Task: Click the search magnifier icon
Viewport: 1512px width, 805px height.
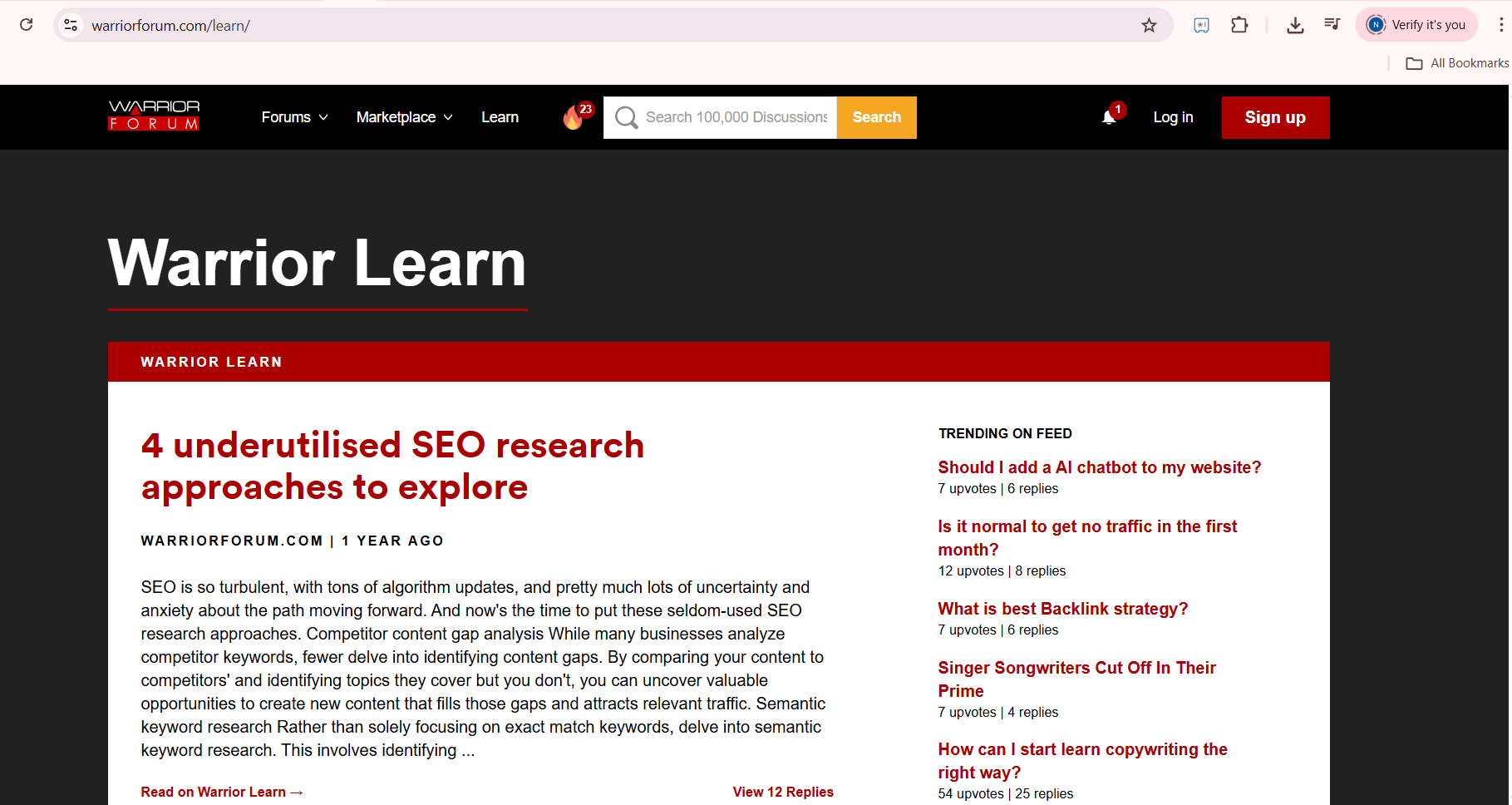Action: coord(626,117)
